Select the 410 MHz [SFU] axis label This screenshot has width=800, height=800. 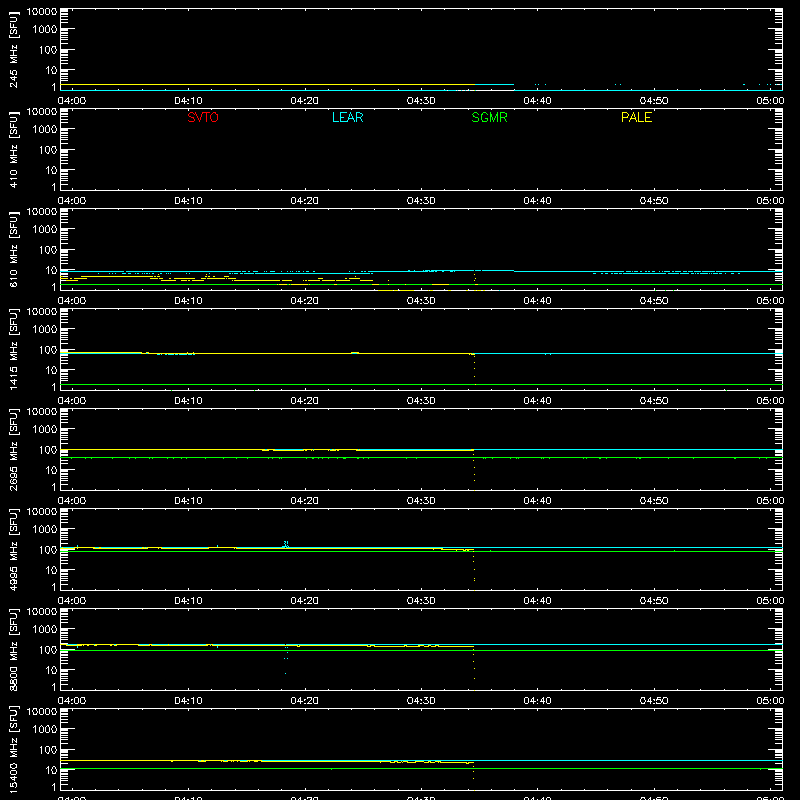click(x=14, y=149)
